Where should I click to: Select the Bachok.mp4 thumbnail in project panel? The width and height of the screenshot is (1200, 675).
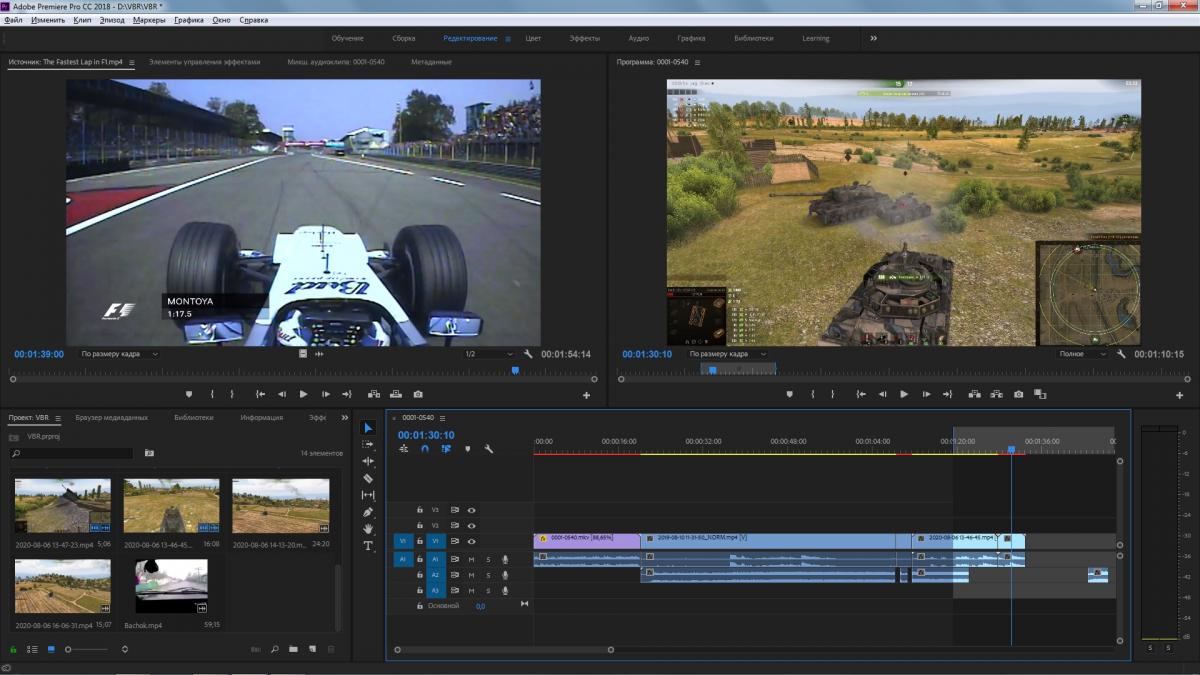172,586
